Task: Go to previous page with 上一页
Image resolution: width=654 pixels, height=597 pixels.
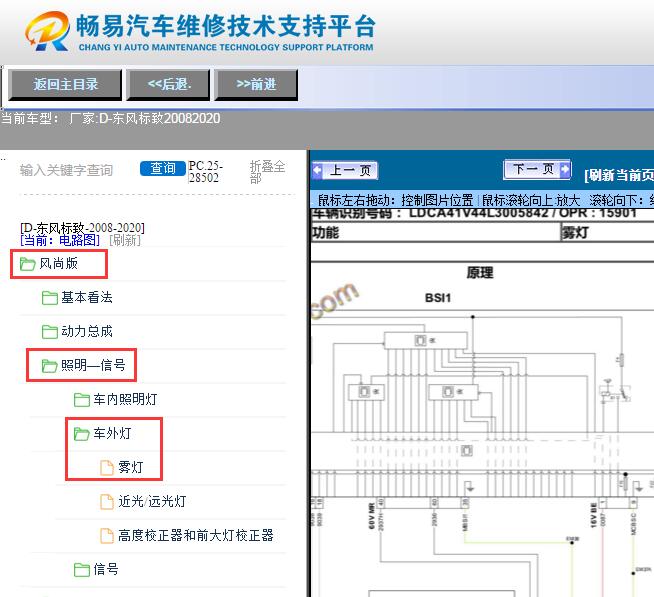Action: pyautogui.click(x=345, y=170)
